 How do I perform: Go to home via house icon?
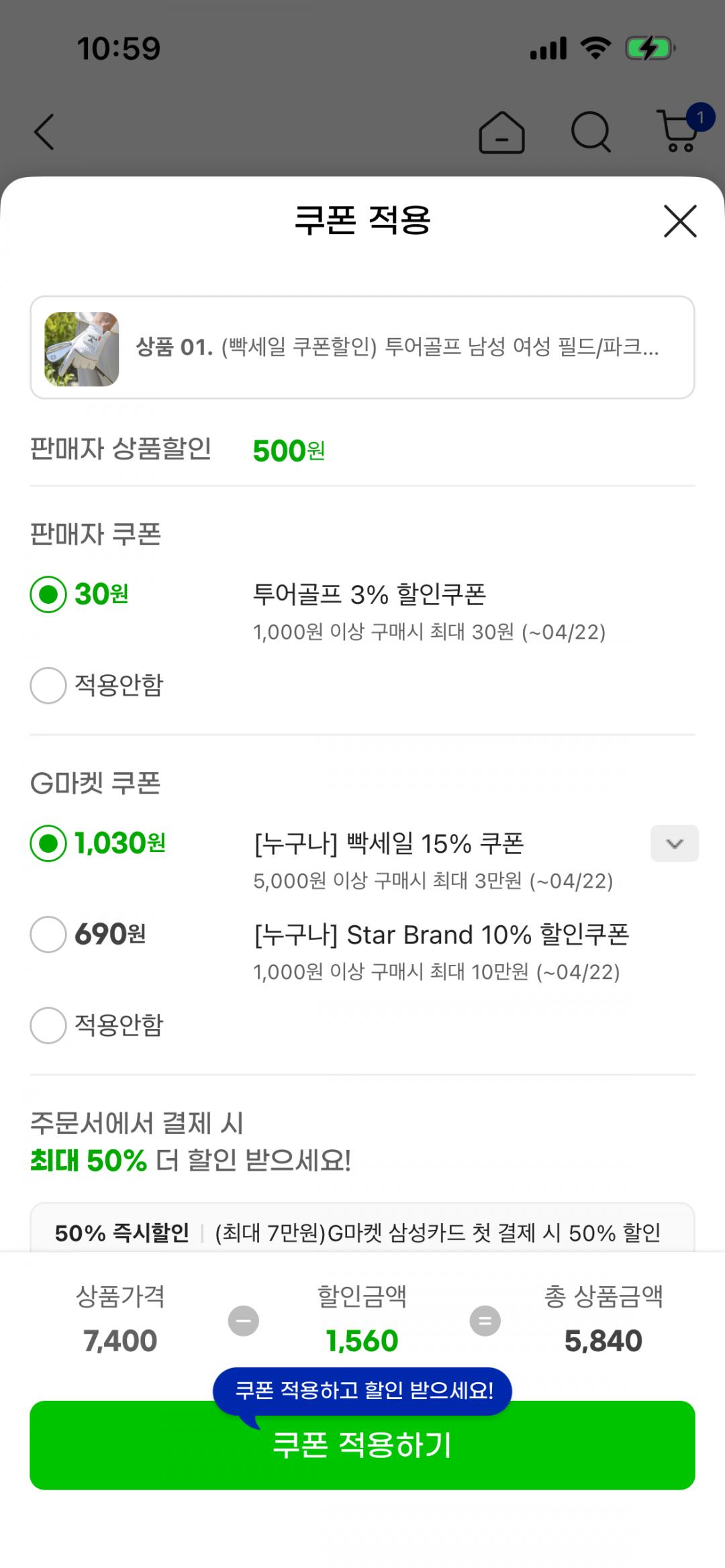coord(501,133)
